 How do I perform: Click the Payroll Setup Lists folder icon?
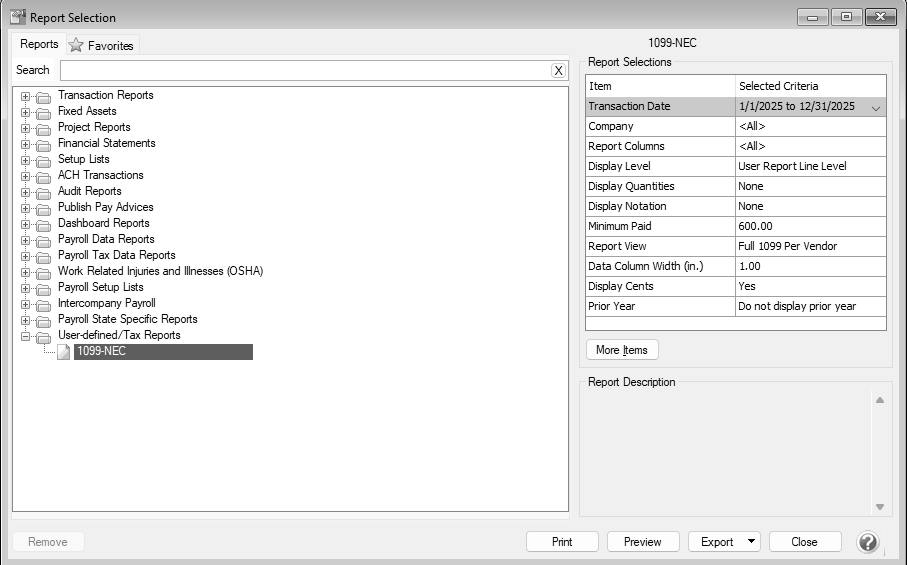43,288
